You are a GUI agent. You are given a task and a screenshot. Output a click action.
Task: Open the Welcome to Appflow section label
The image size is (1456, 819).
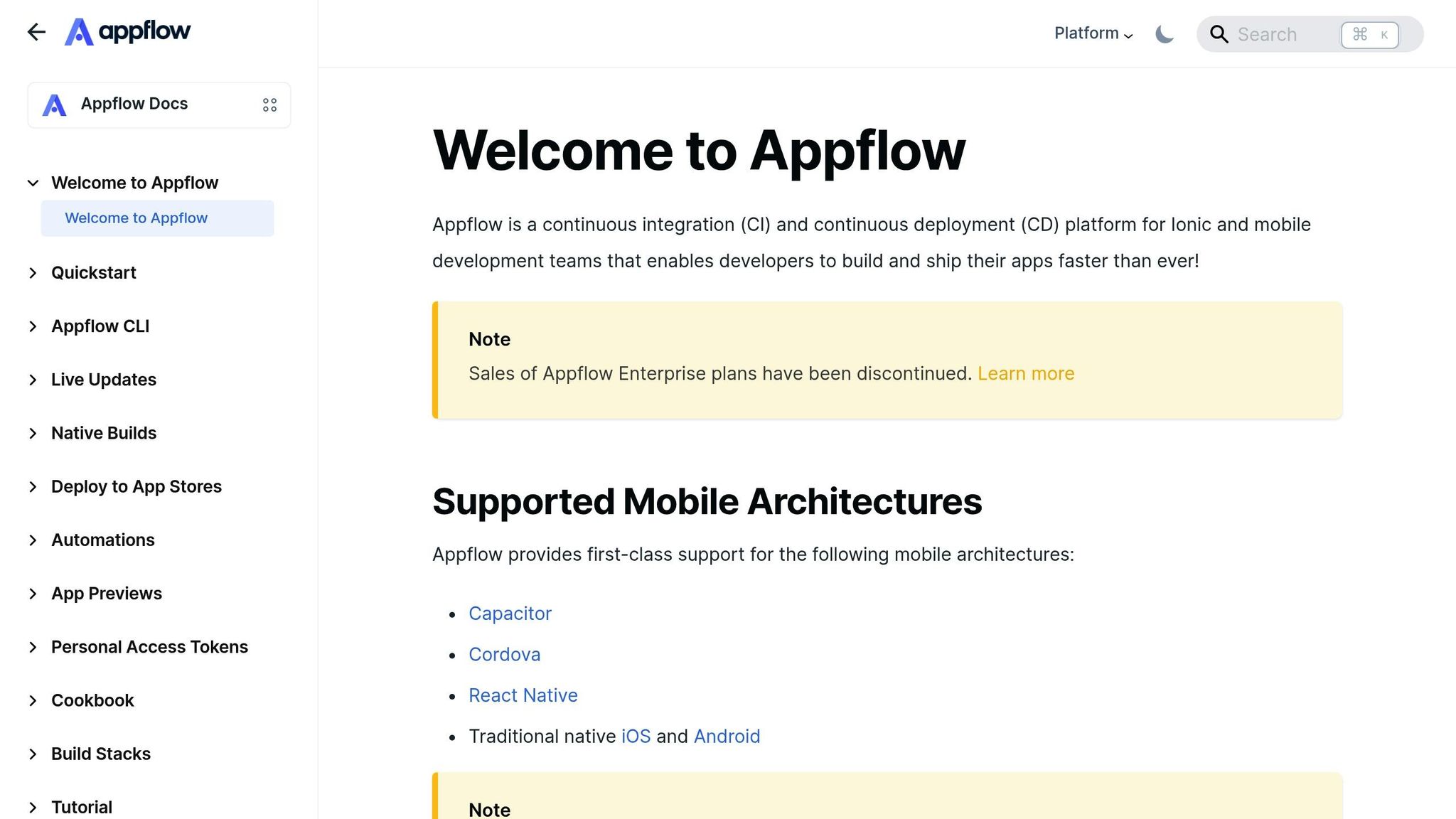(134, 183)
